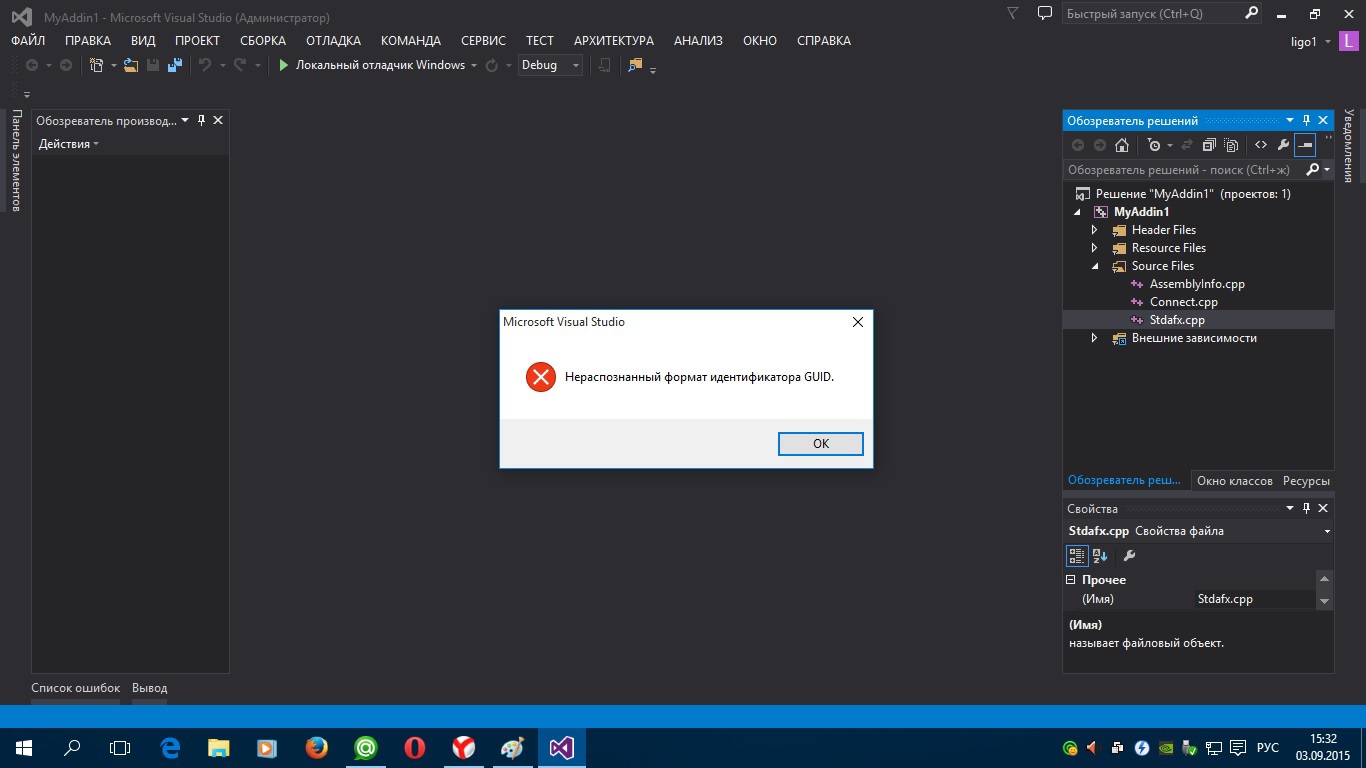Select Stdafx.cpp in Solution Explorer

tap(1177, 320)
